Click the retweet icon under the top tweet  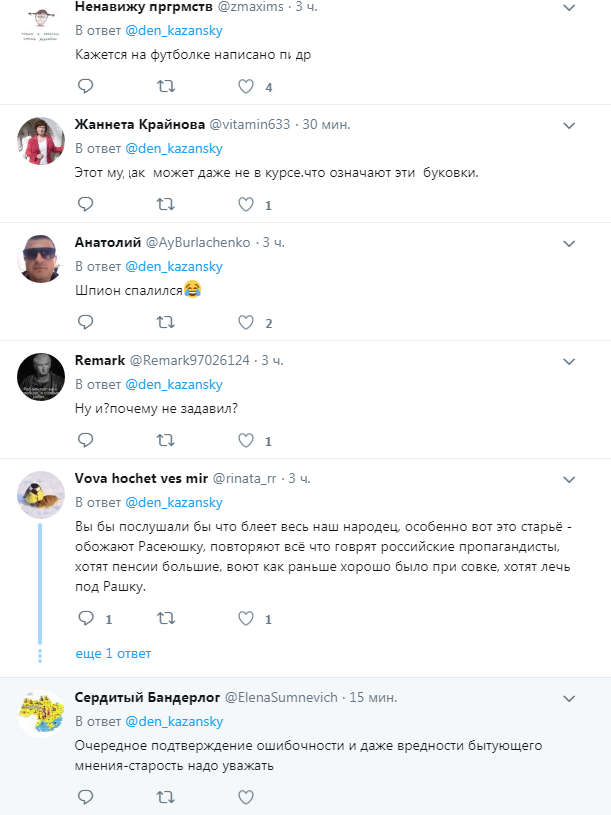pyautogui.click(x=166, y=86)
